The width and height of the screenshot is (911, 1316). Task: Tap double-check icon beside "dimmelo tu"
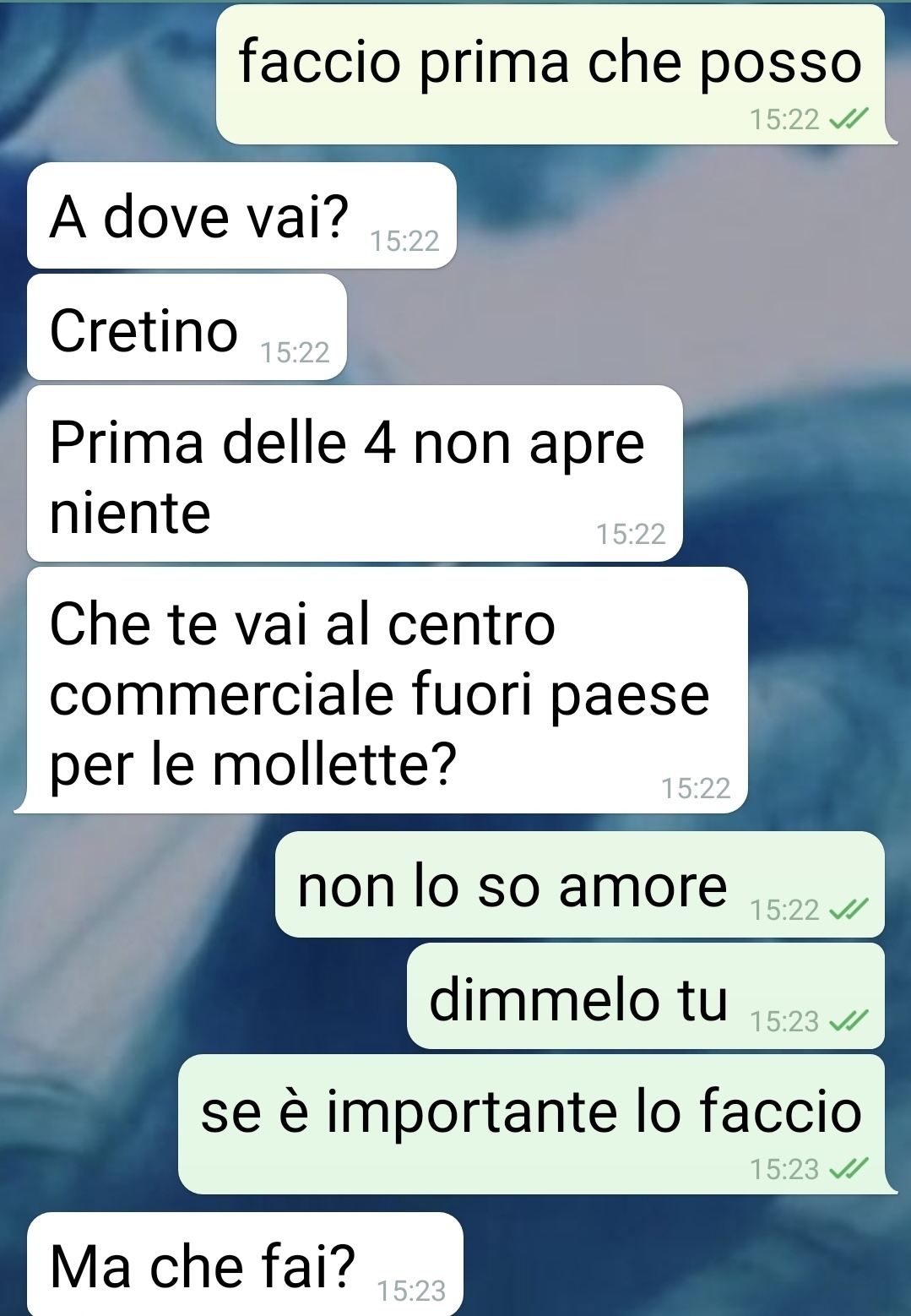849,1021
